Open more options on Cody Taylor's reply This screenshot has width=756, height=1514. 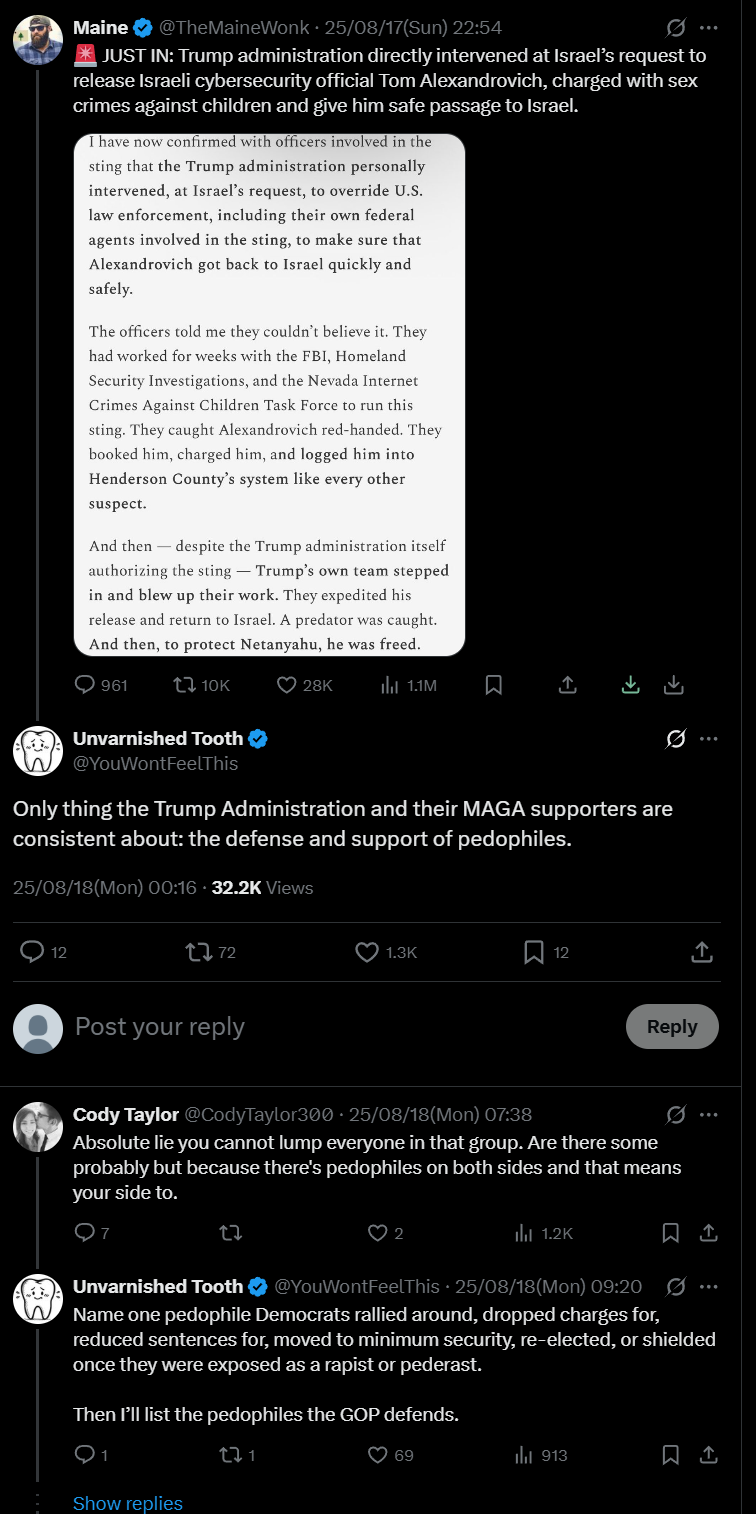click(x=709, y=1114)
